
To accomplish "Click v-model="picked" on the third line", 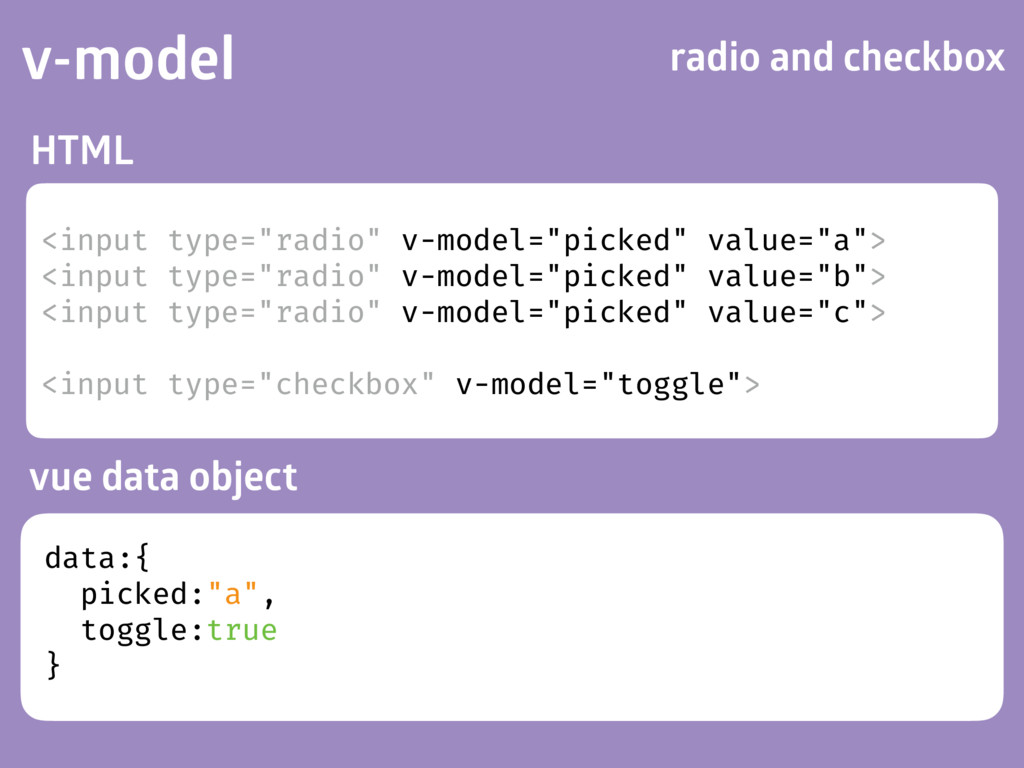I will (x=544, y=313).
